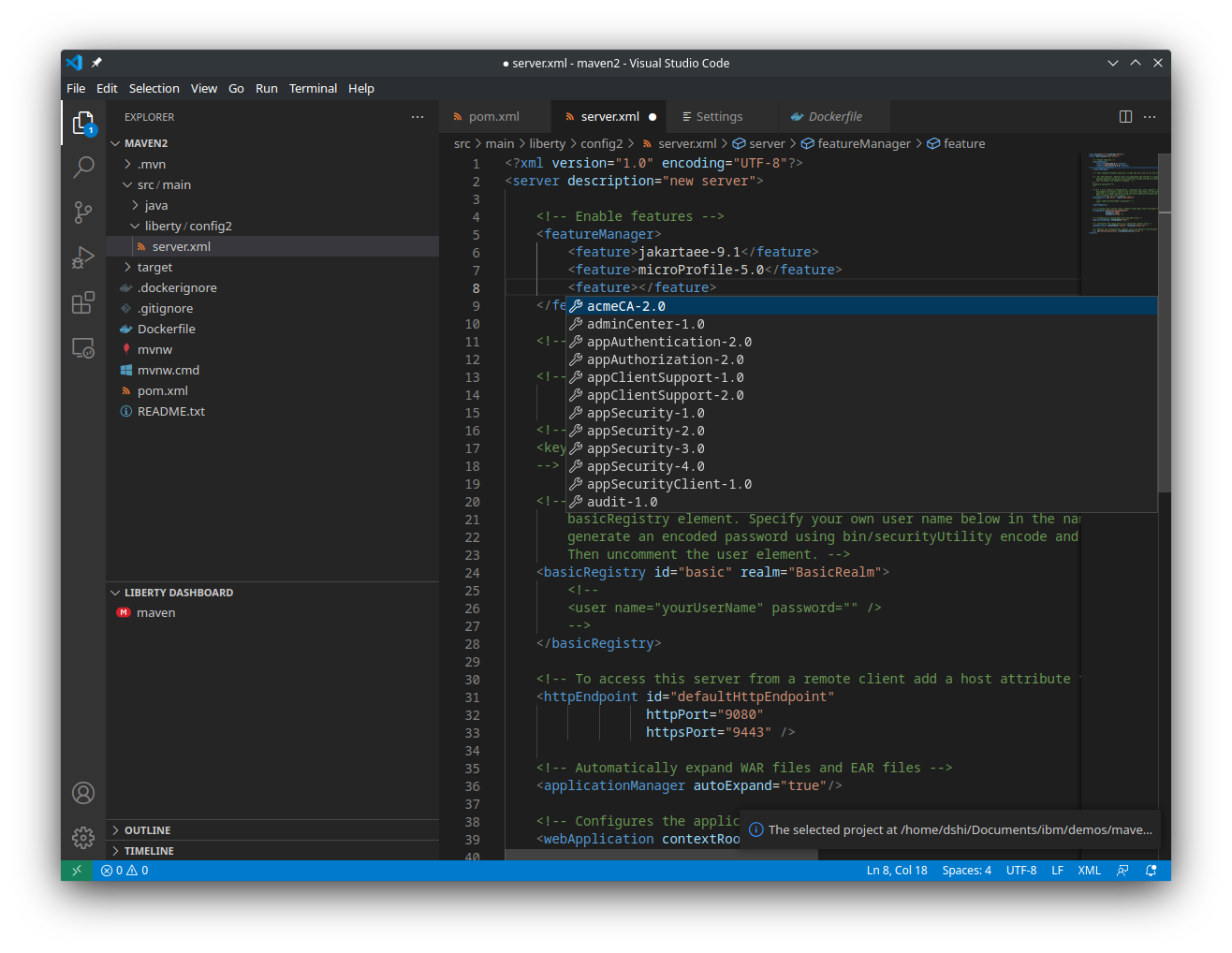Click the README.txt info icon

(126, 412)
